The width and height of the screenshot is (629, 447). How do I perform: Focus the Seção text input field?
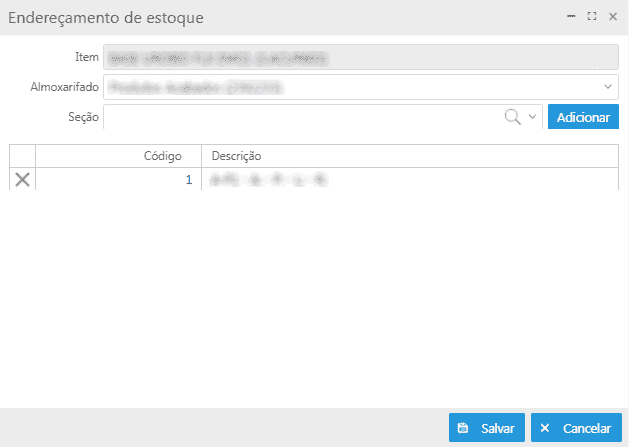pyautogui.click(x=300, y=117)
